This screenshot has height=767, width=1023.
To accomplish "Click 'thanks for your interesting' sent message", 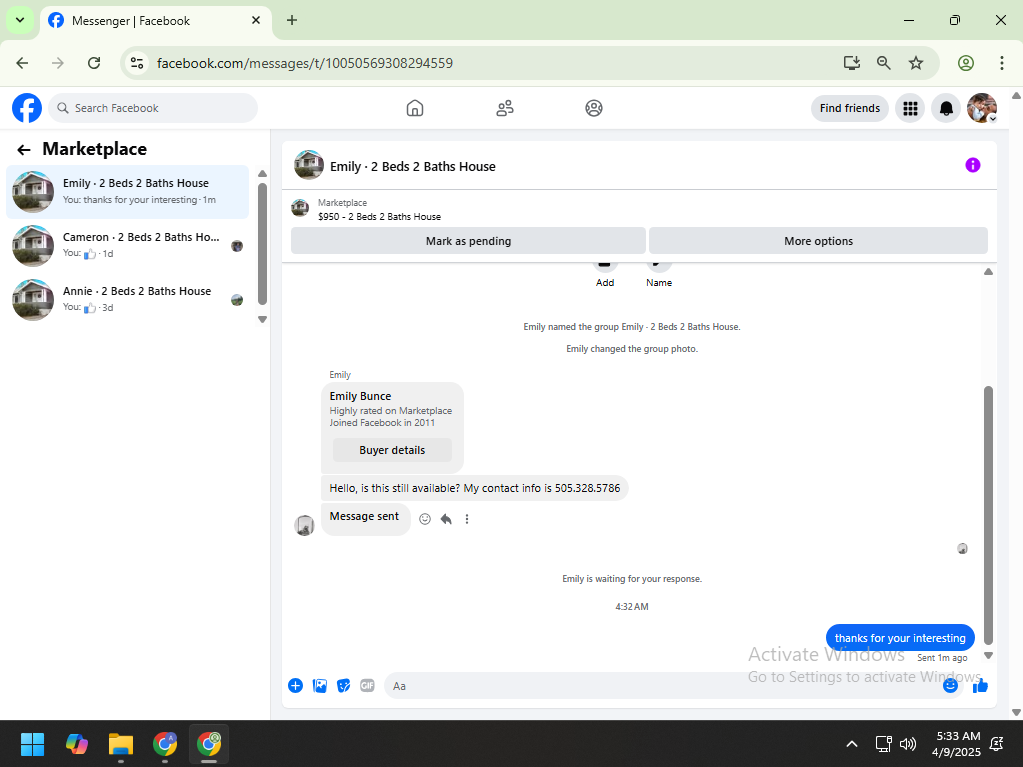I will 900,638.
